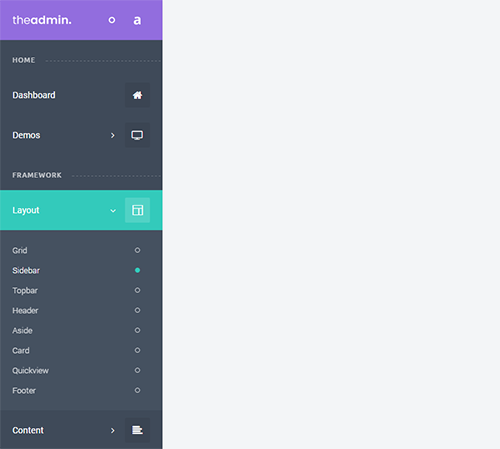The width and height of the screenshot is (500, 449).
Task: Click the Layout grid icon
Action: click(x=137, y=210)
